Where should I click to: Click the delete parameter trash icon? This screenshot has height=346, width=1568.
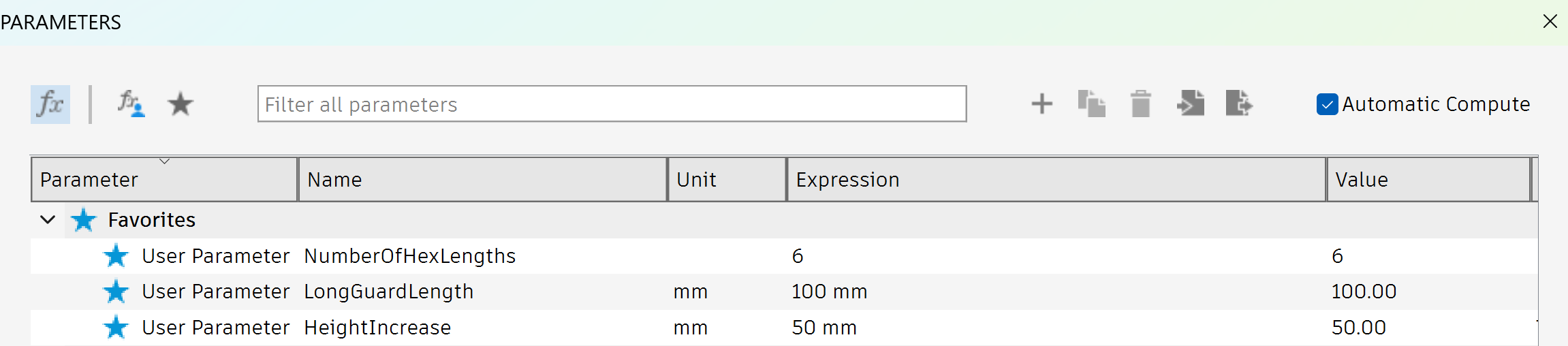[x=1140, y=104]
